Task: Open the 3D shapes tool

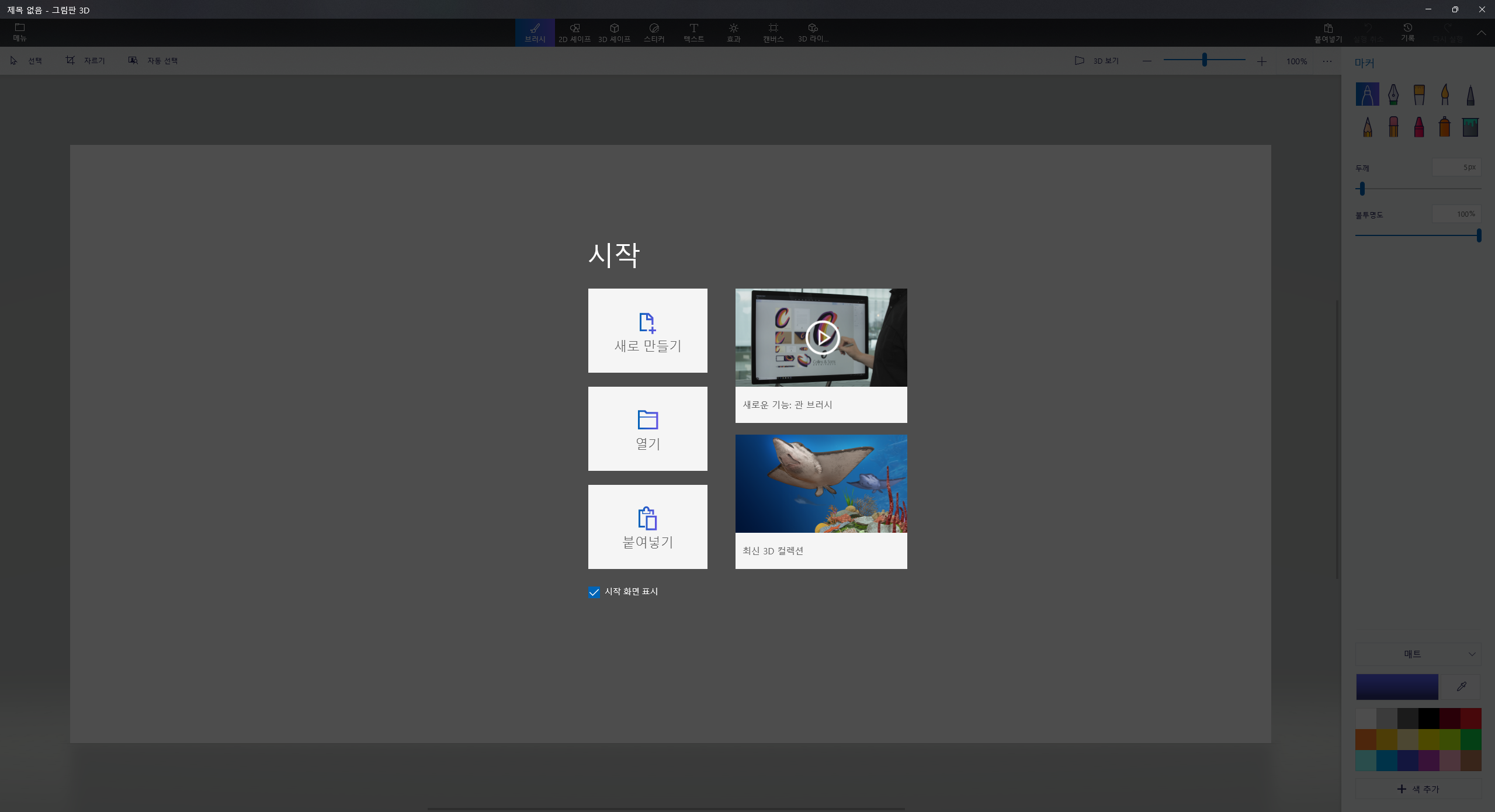Action: point(614,33)
